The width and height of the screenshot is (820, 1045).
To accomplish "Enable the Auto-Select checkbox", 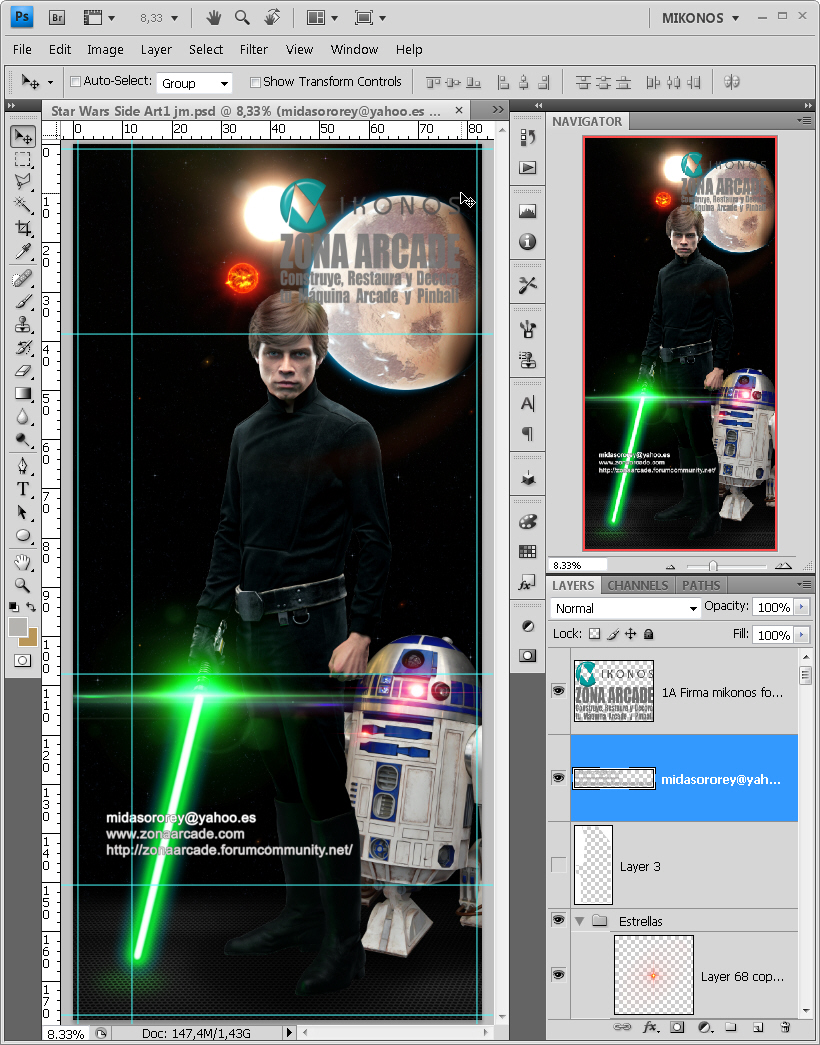I will pyautogui.click(x=75, y=81).
